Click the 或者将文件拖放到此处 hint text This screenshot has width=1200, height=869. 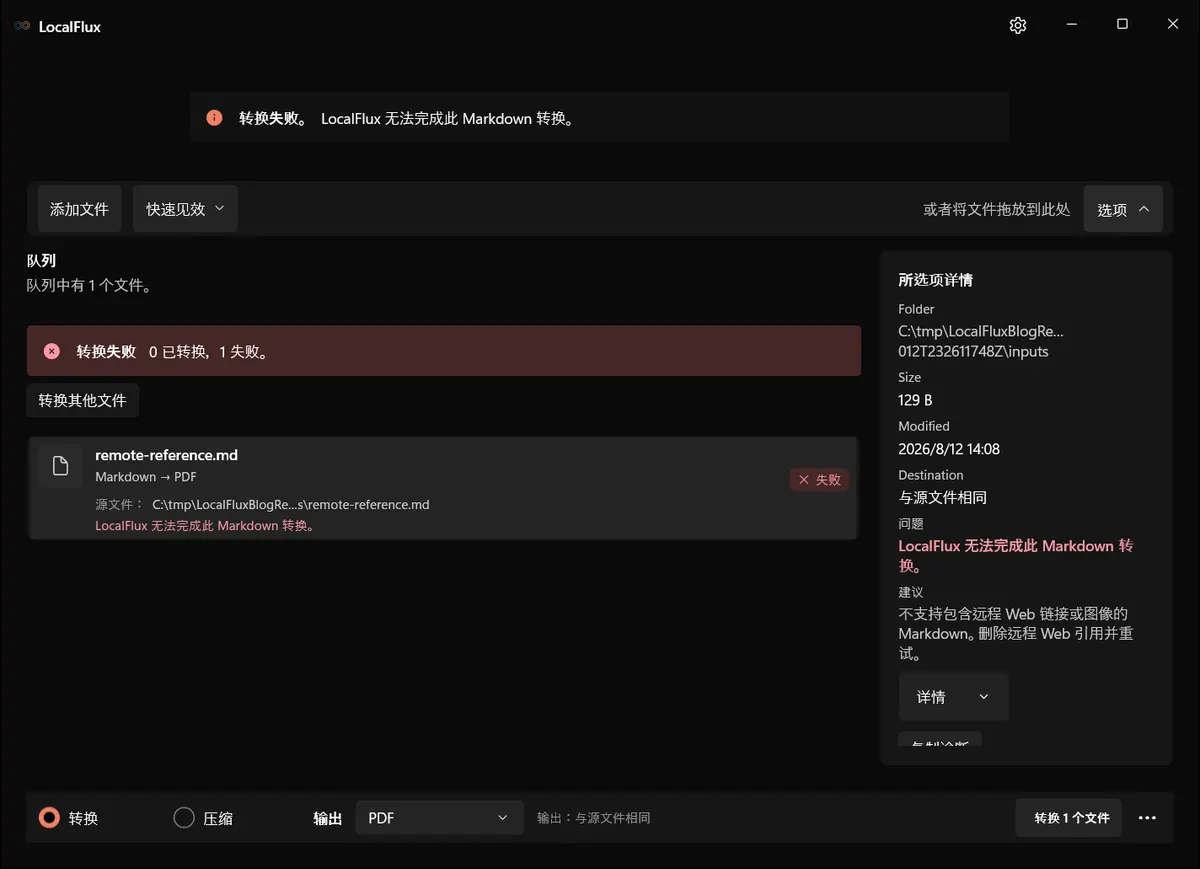[x=997, y=210]
